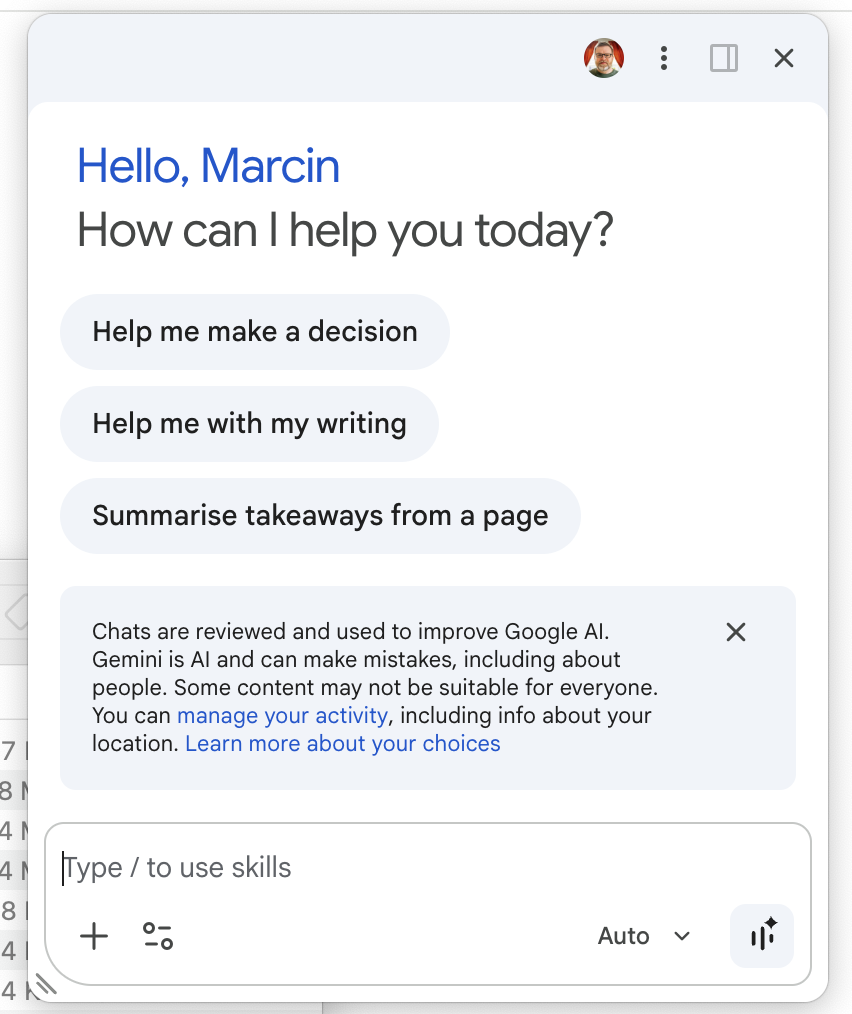Click the "Hello, Marcin" greeting text
Viewport: 852px width, 1014px height.
208,166
